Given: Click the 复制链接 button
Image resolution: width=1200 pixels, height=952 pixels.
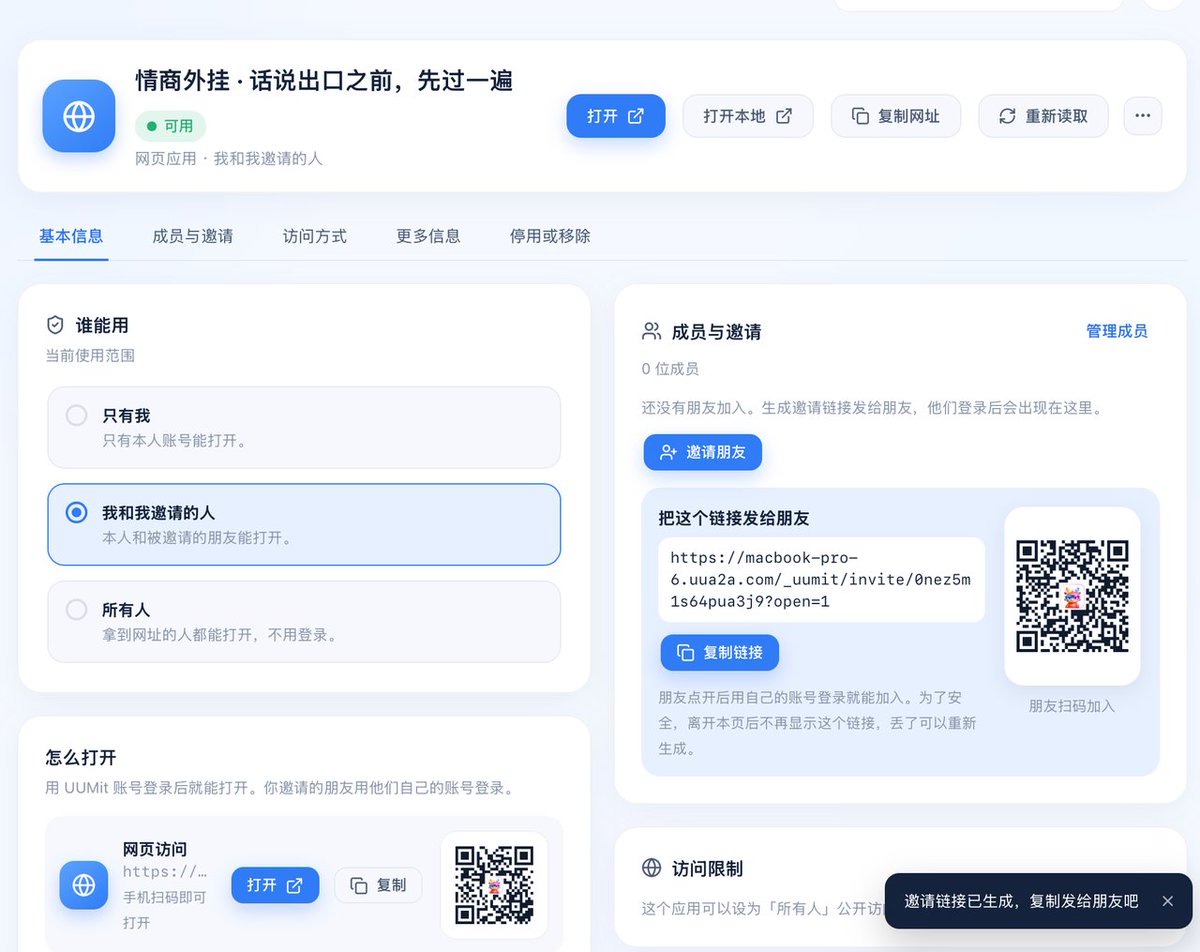Looking at the screenshot, I should pos(719,652).
